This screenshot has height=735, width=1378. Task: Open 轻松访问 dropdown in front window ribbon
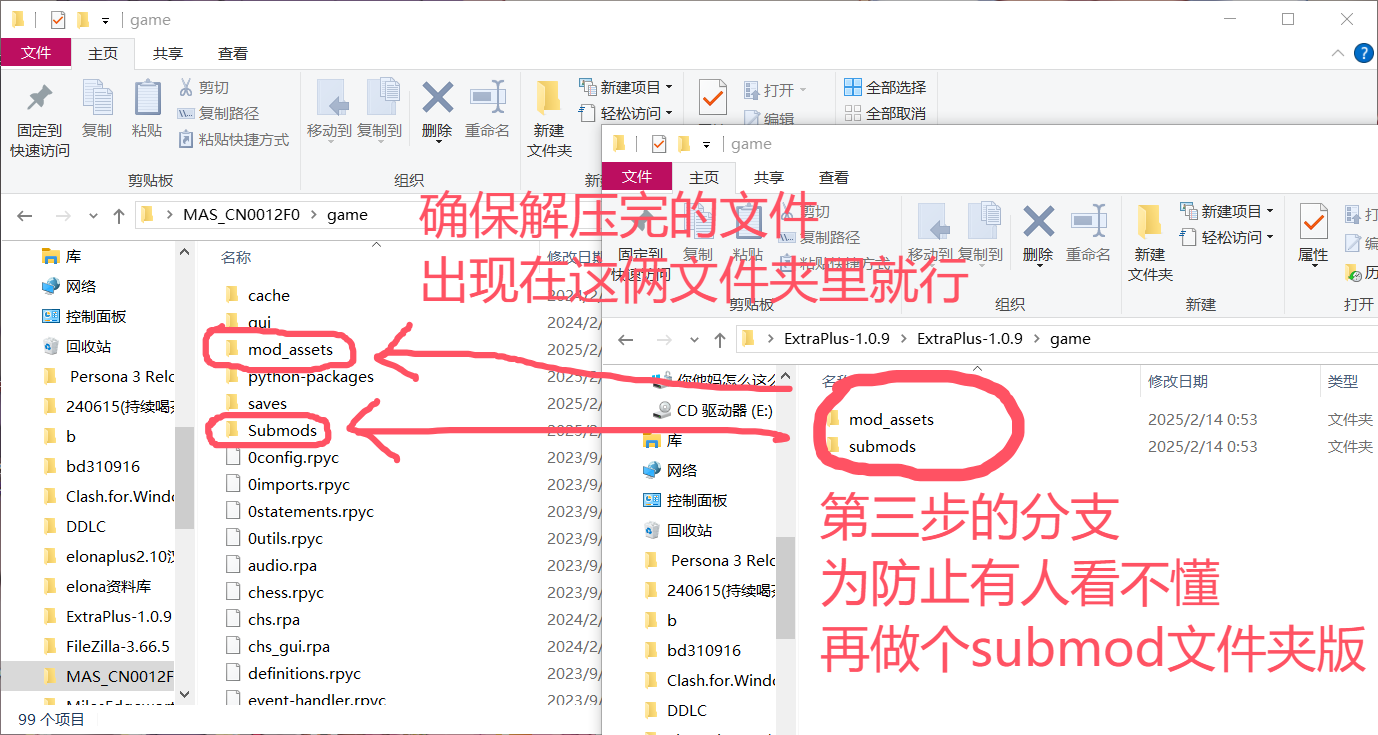coord(1227,237)
